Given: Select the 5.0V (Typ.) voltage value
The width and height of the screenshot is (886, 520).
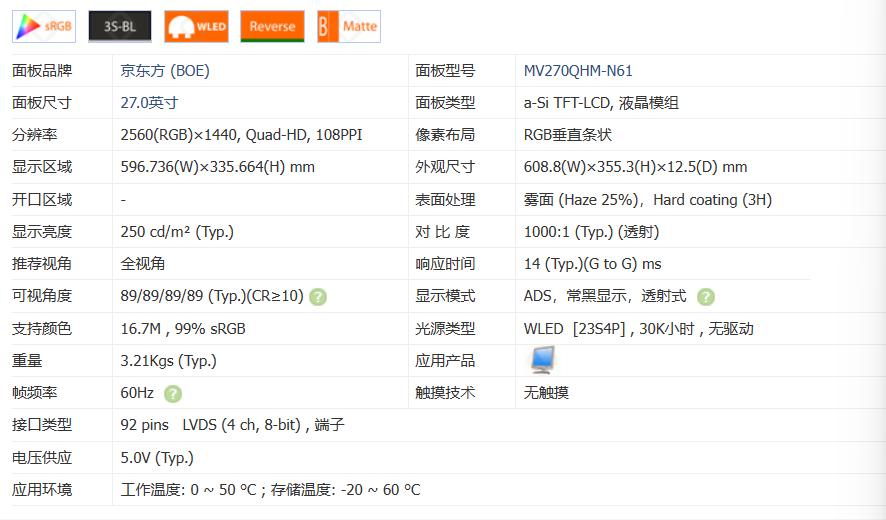Looking at the screenshot, I should pos(157,458).
